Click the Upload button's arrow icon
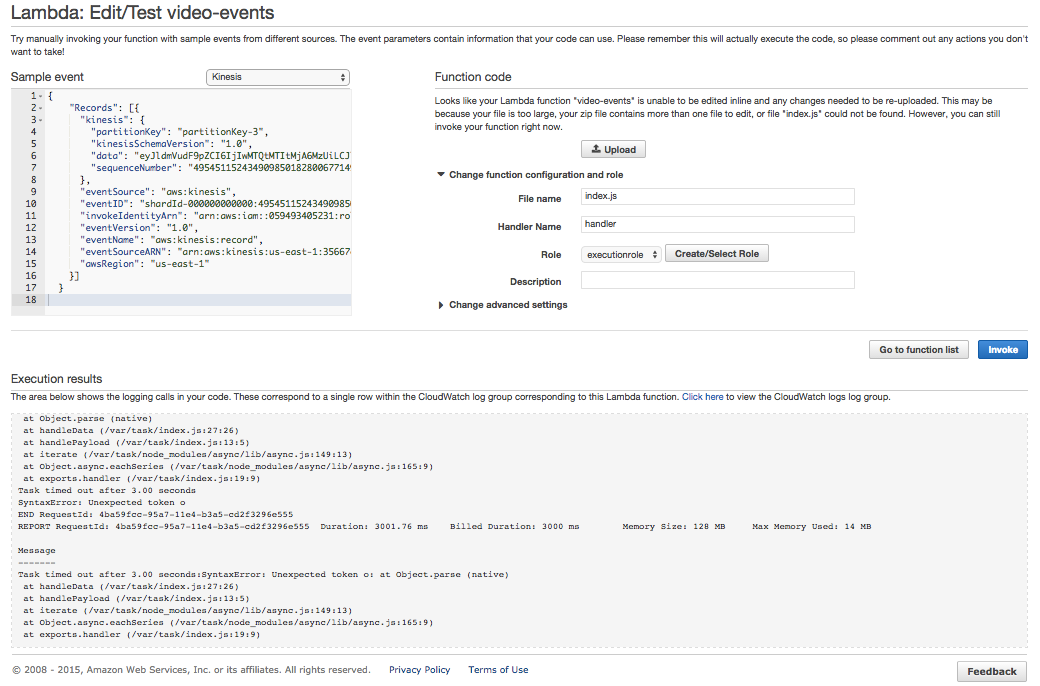Image resolution: width=1040 pixels, height=686 pixels. (x=597, y=149)
